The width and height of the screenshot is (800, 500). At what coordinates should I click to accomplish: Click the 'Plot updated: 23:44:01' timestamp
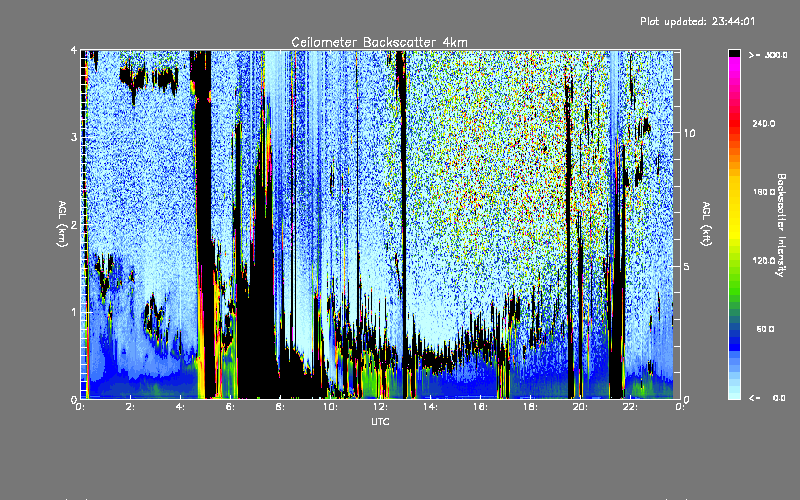tap(697, 21)
